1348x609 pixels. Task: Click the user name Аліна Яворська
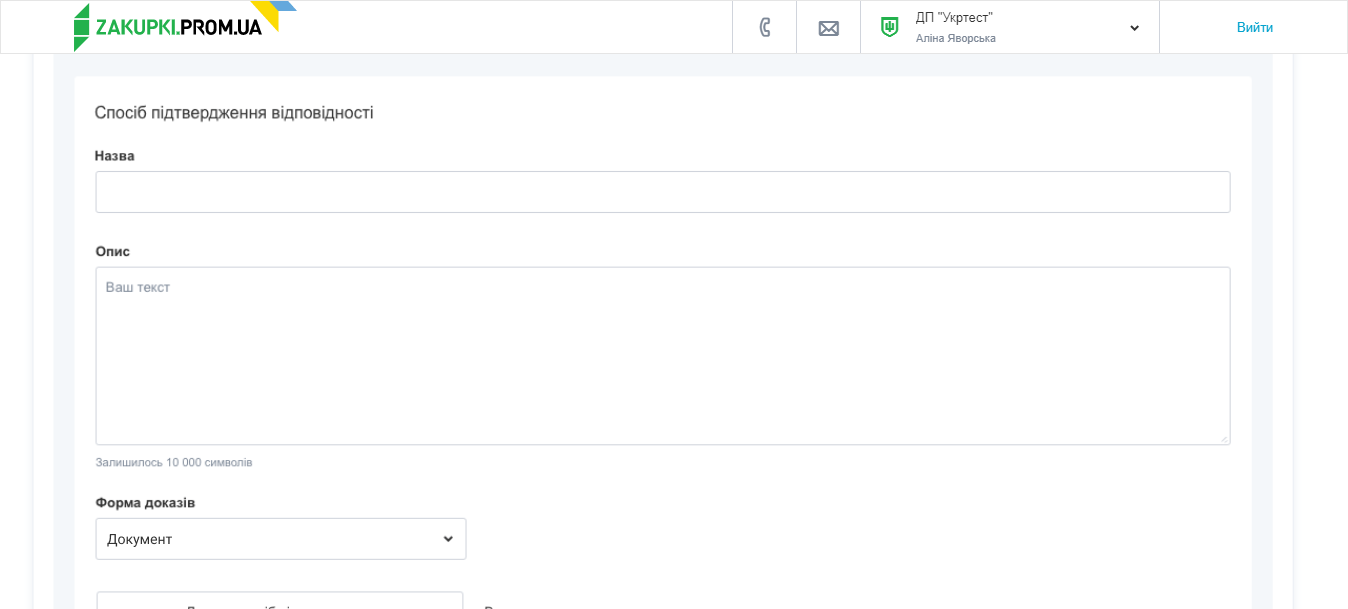pyautogui.click(x=955, y=38)
